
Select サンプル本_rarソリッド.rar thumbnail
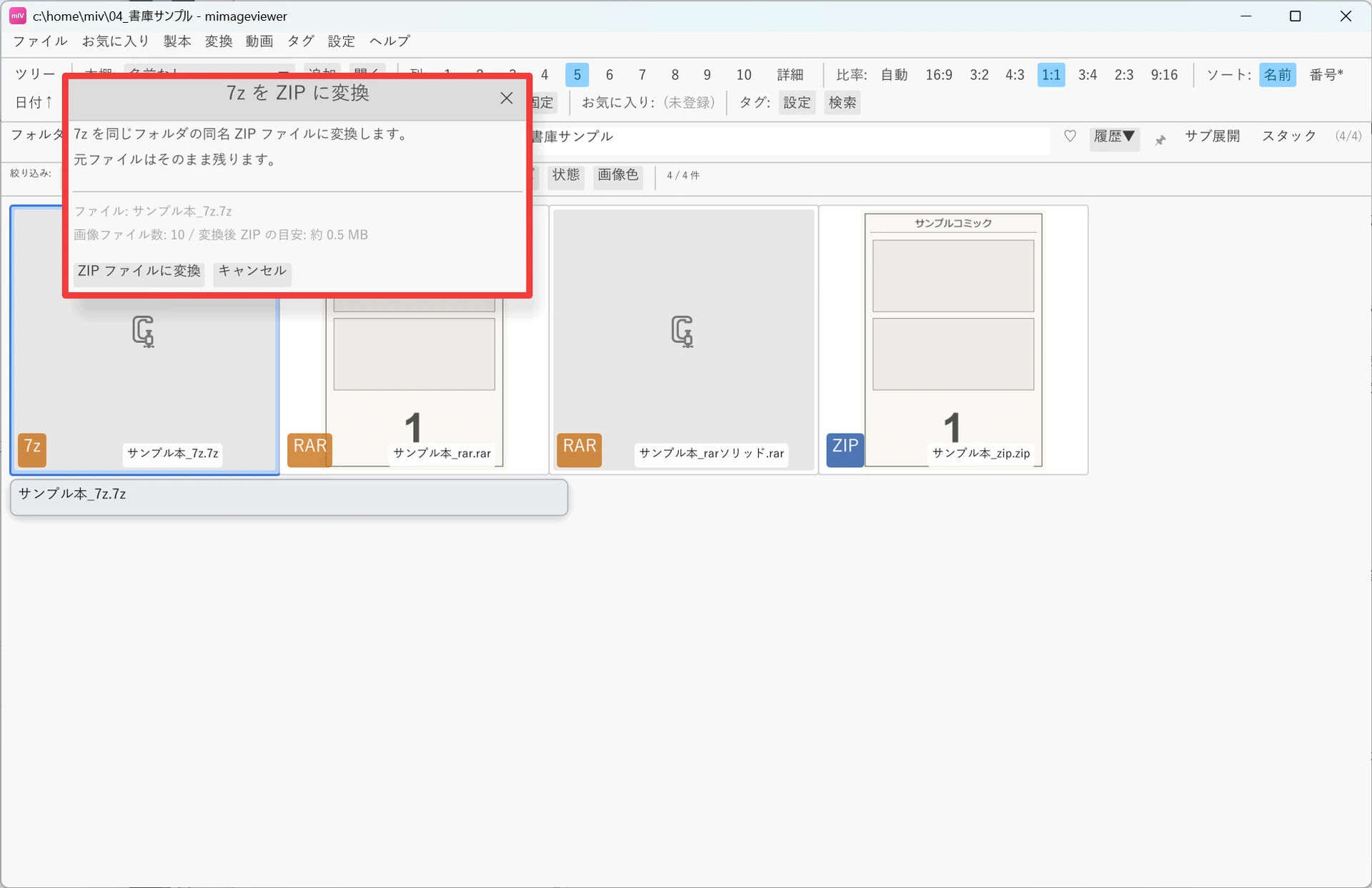point(684,340)
